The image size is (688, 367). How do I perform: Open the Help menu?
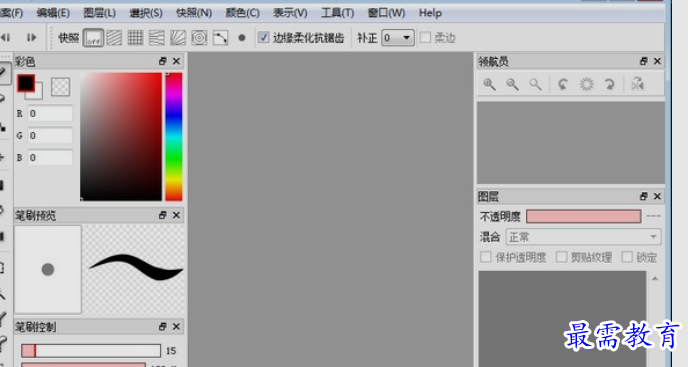[x=430, y=13]
